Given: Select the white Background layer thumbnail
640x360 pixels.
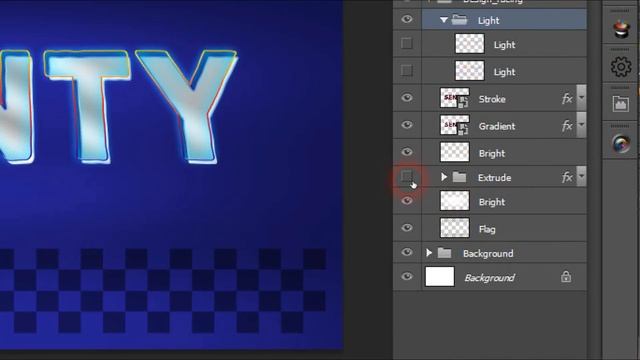Looking at the screenshot, I should tap(440, 277).
